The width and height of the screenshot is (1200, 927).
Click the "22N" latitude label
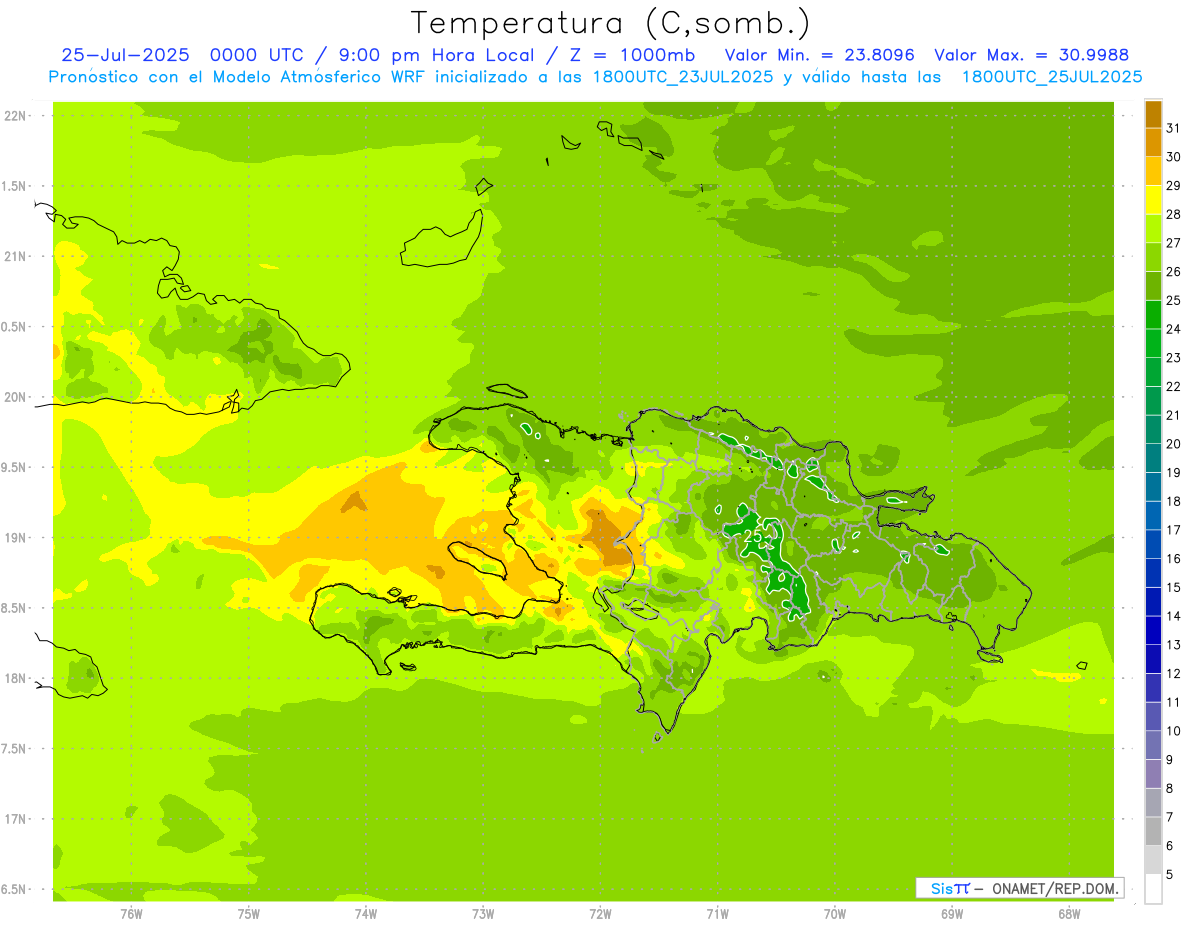15,116
